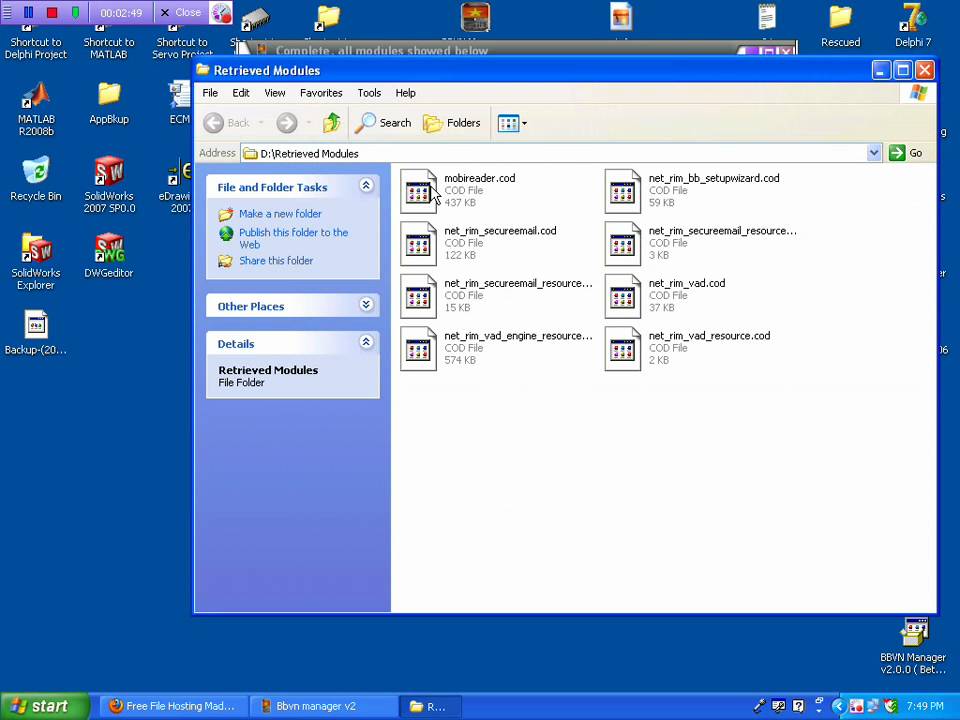Click the Forward navigation arrow

tap(287, 123)
